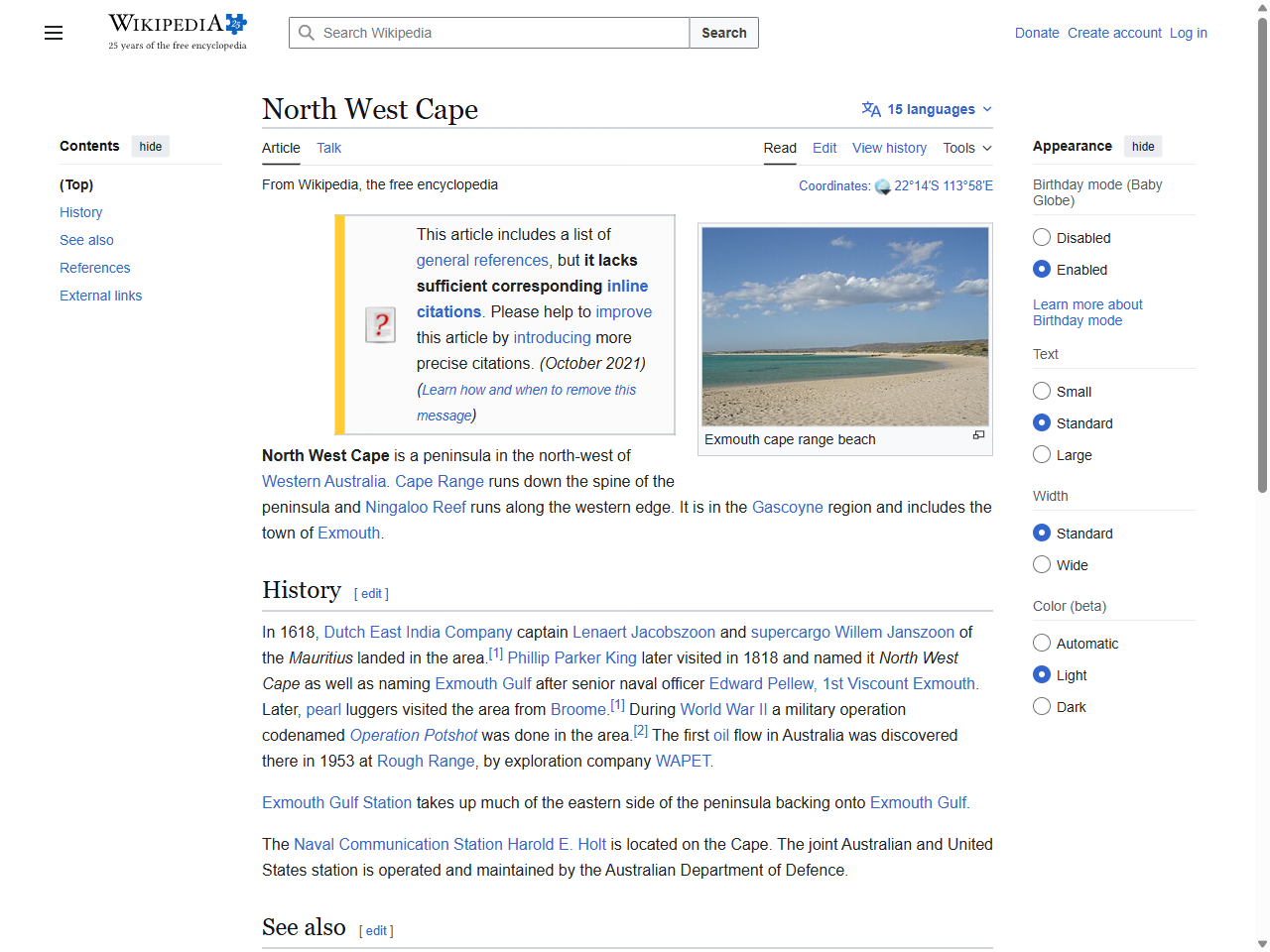Open the main menu hamburger icon
The image size is (1270, 952).
54,33
